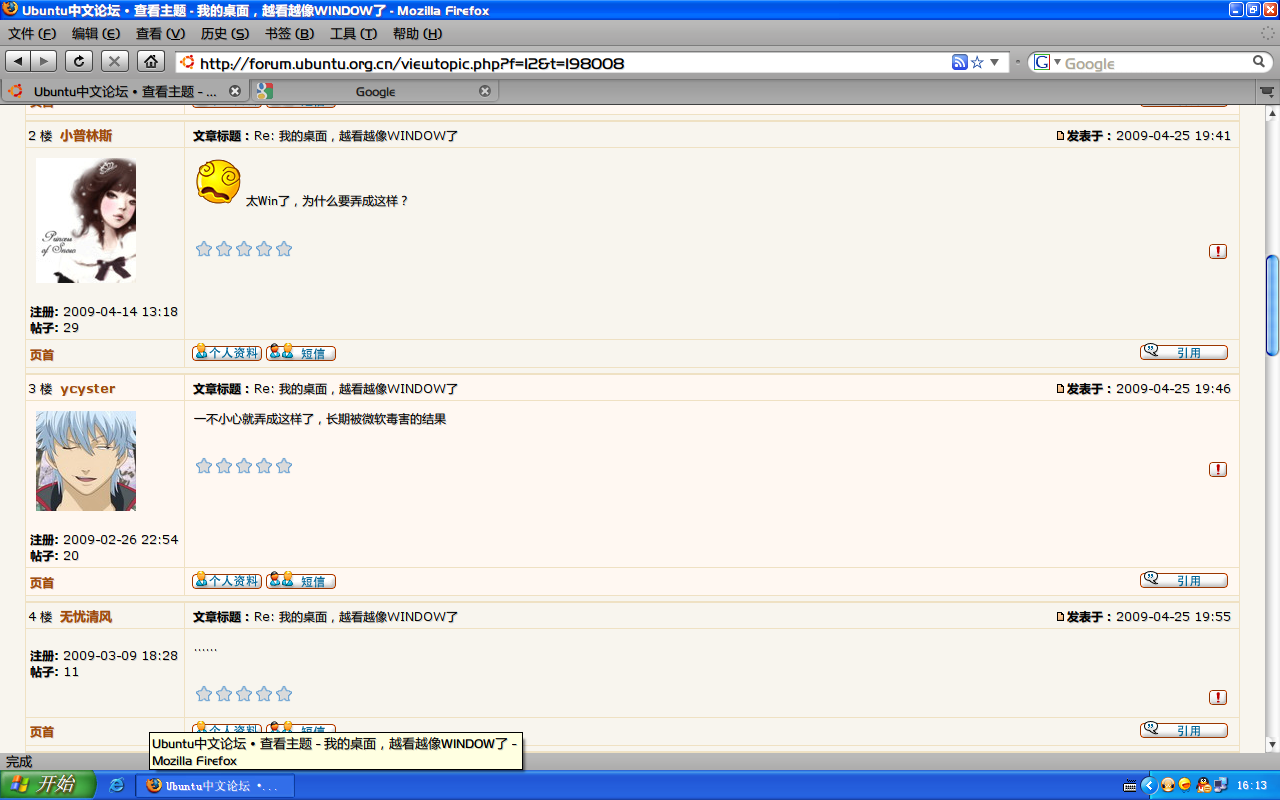Click the scrollbar down arrow
The height and width of the screenshot is (800, 1280).
point(1272,745)
